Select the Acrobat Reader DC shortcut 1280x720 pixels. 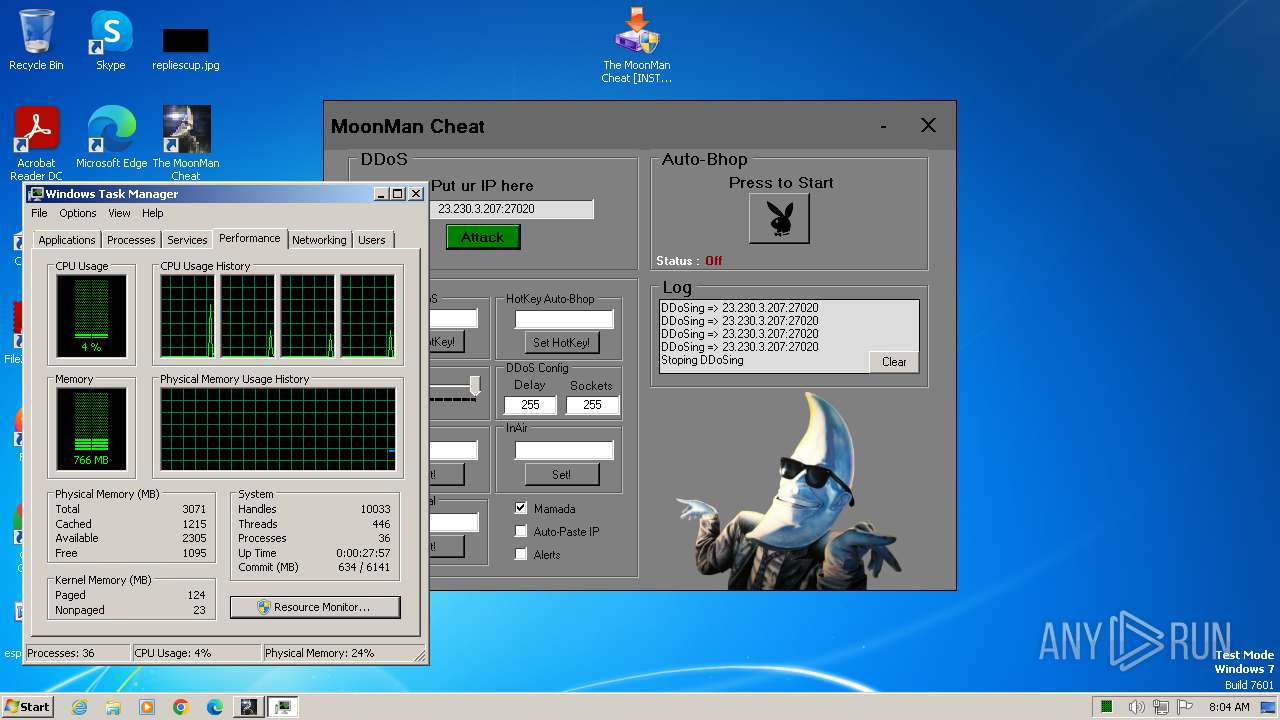(x=36, y=144)
